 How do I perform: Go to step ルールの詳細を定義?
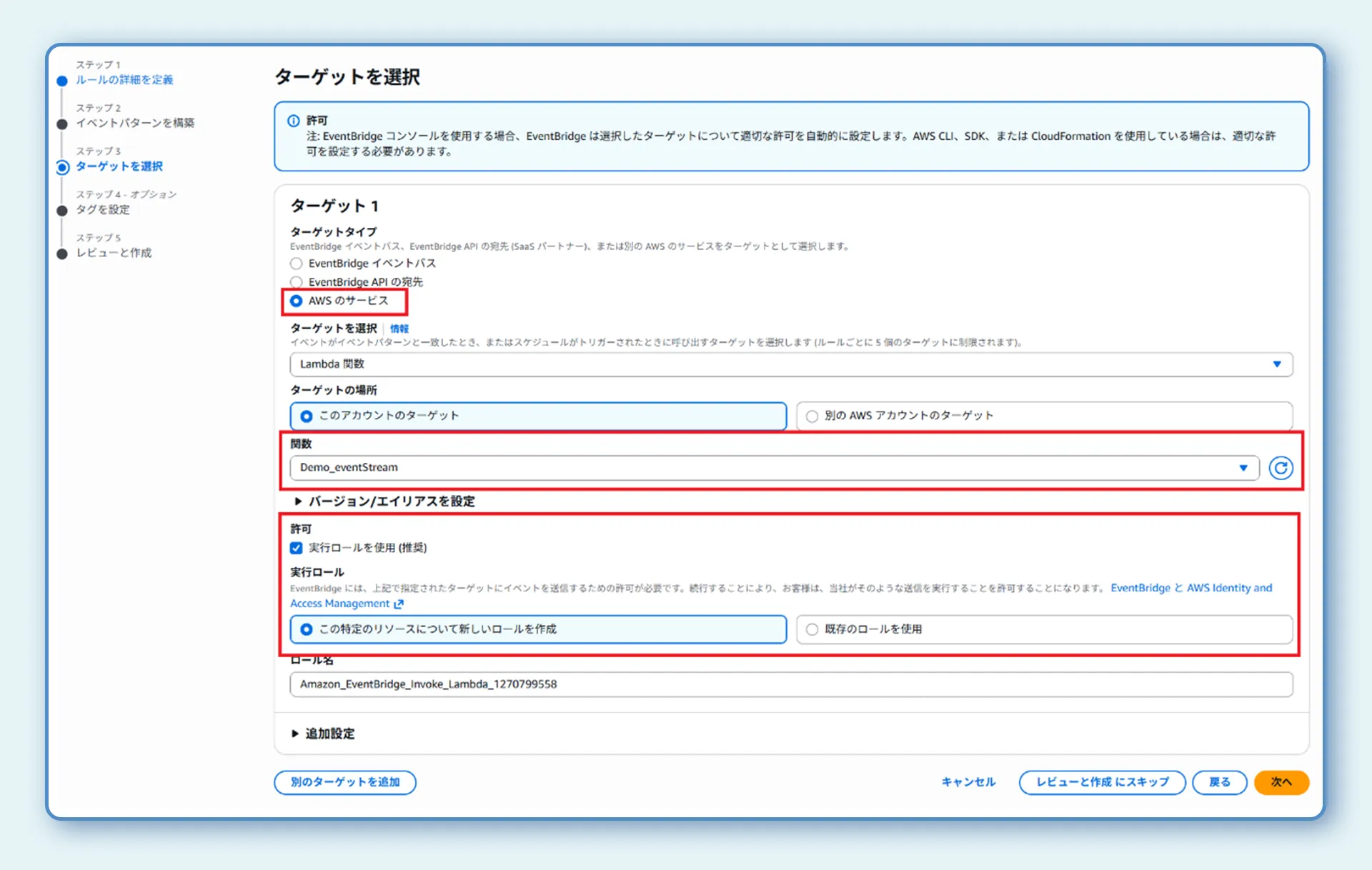pos(124,80)
